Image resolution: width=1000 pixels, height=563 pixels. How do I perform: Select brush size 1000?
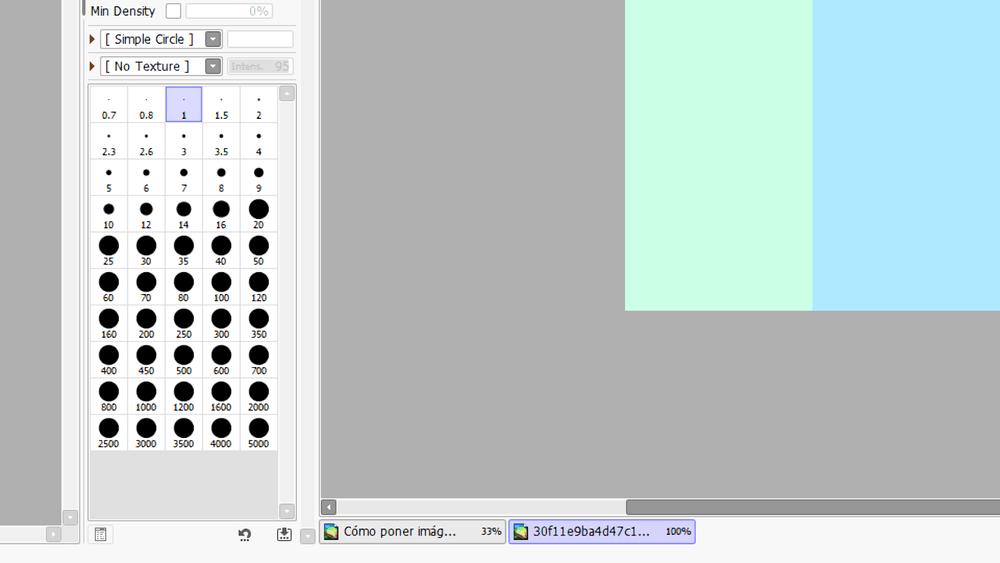click(146, 396)
